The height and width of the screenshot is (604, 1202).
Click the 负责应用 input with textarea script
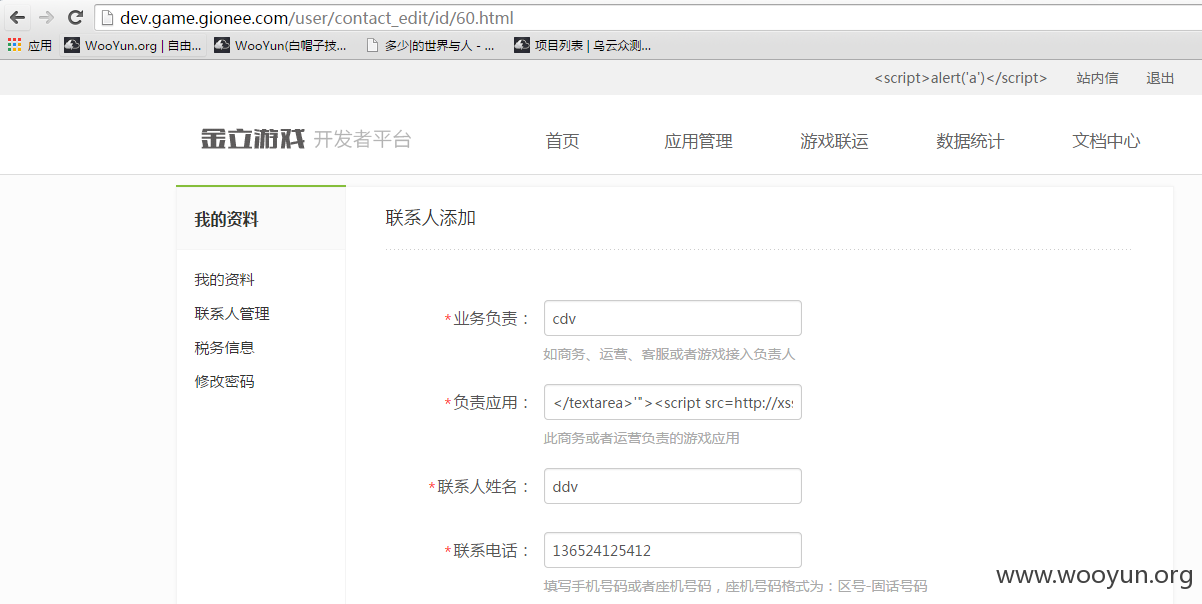(673, 402)
